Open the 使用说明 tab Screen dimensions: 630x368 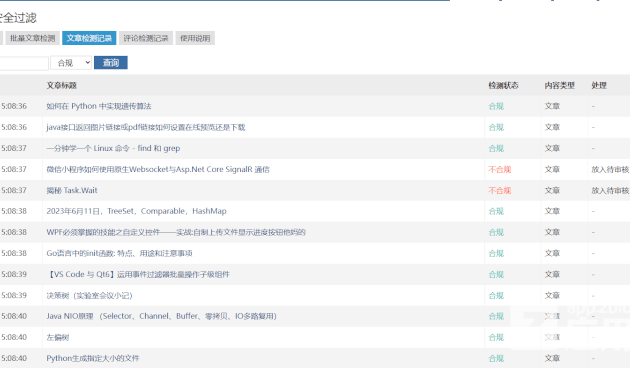[x=195, y=38]
